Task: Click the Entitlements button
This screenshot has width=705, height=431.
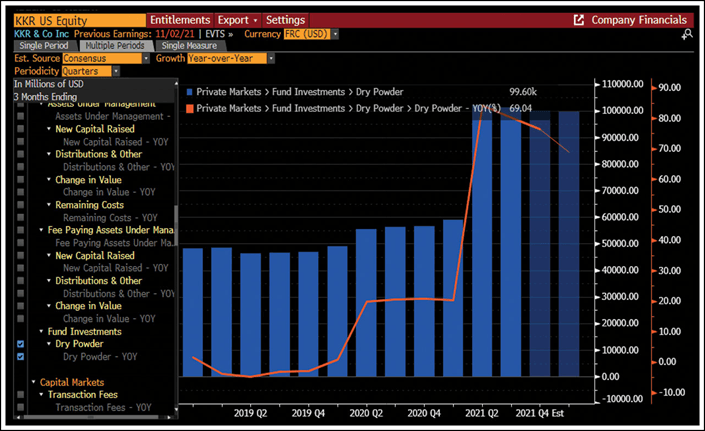Action: (x=180, y=20)
